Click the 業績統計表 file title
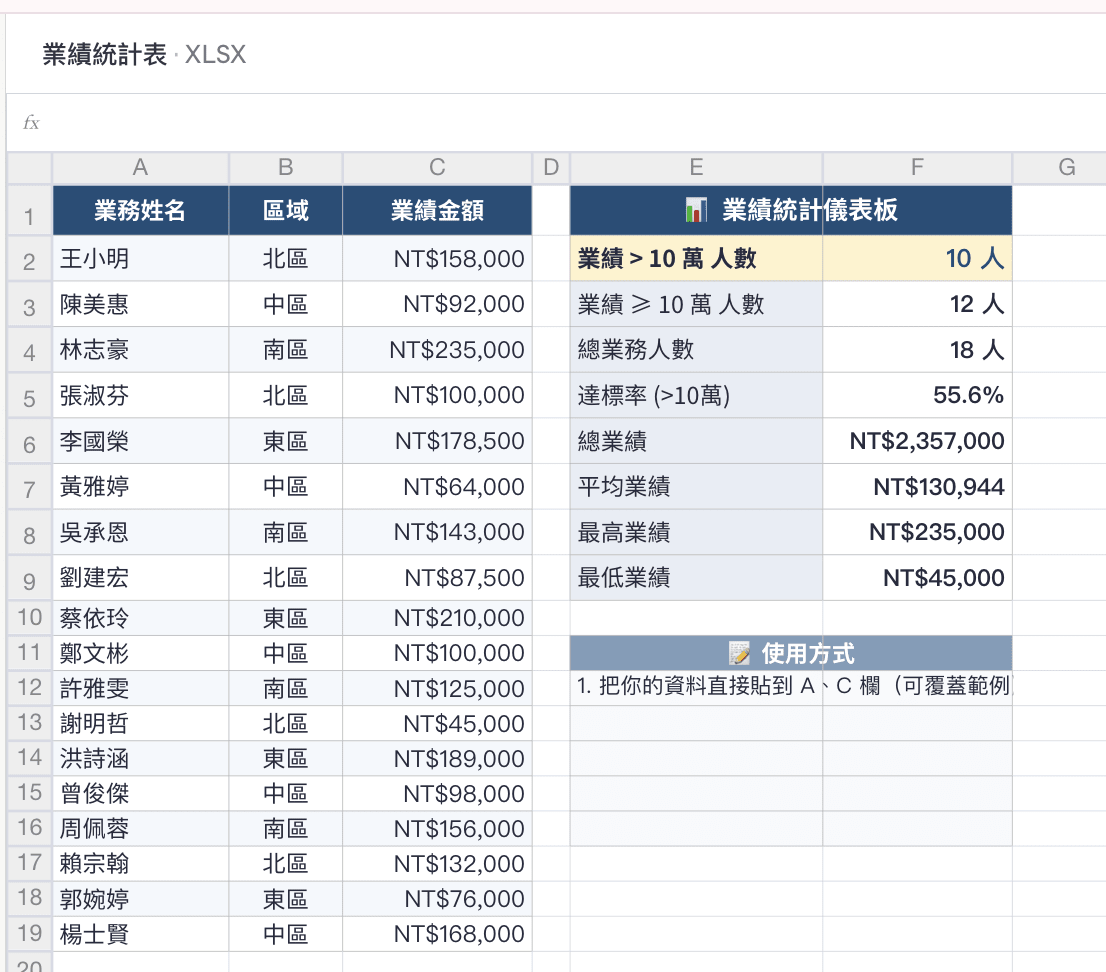The width and height of the screenshot is (1106, 972). (104, 54)
